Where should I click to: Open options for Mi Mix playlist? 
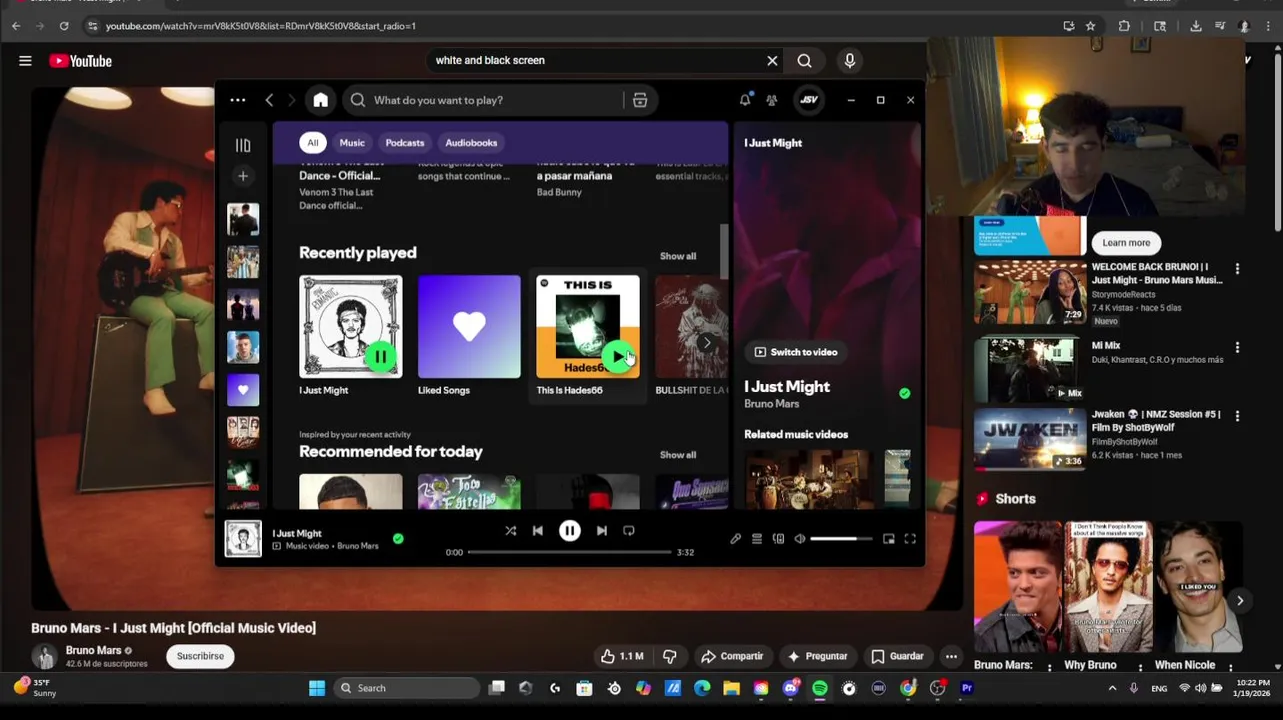1237,348
